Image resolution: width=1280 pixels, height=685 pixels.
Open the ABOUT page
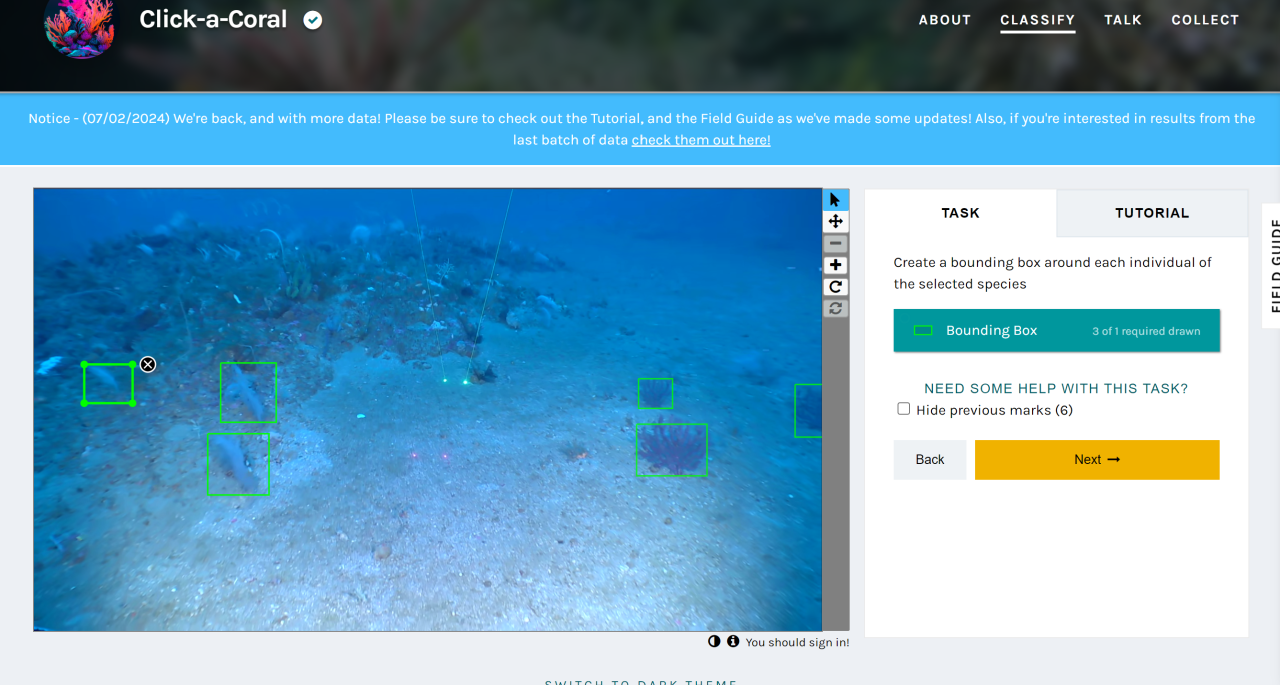(x=945, y=20)
